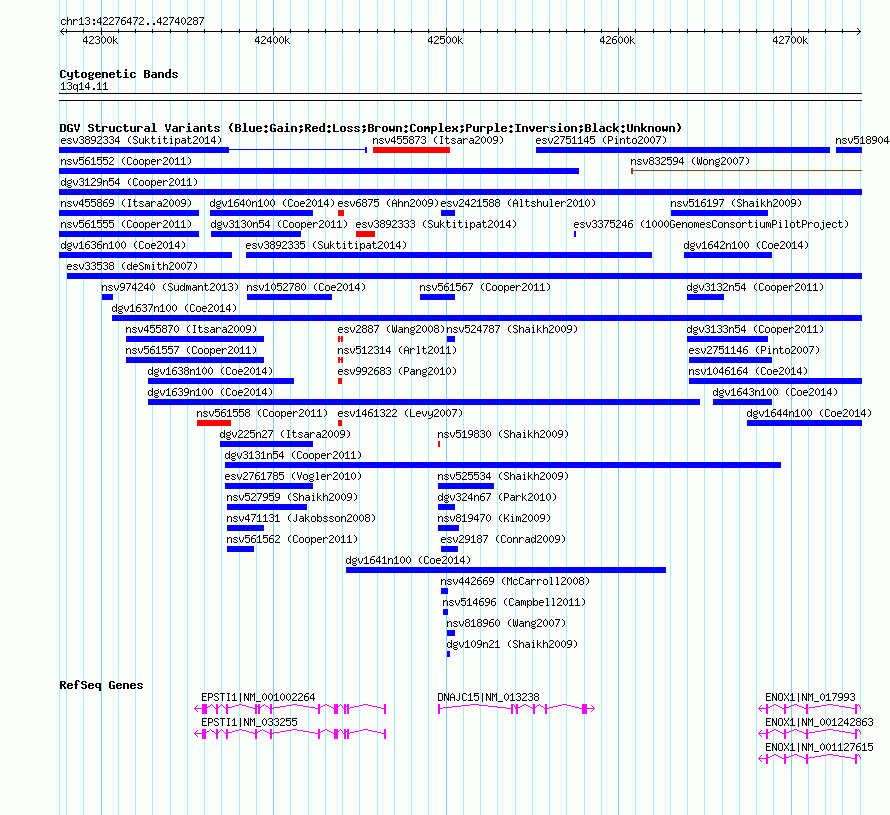Open nsv524787 (Shaikh2009) label

(x=513, y=329)
